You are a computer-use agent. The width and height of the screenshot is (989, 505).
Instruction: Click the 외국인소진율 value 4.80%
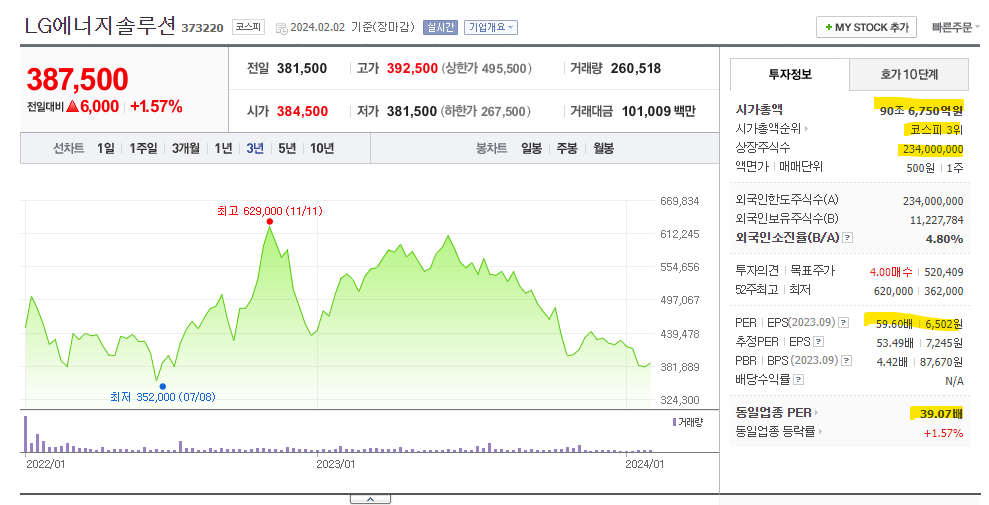pyautogui.click(x=944, y=239)
